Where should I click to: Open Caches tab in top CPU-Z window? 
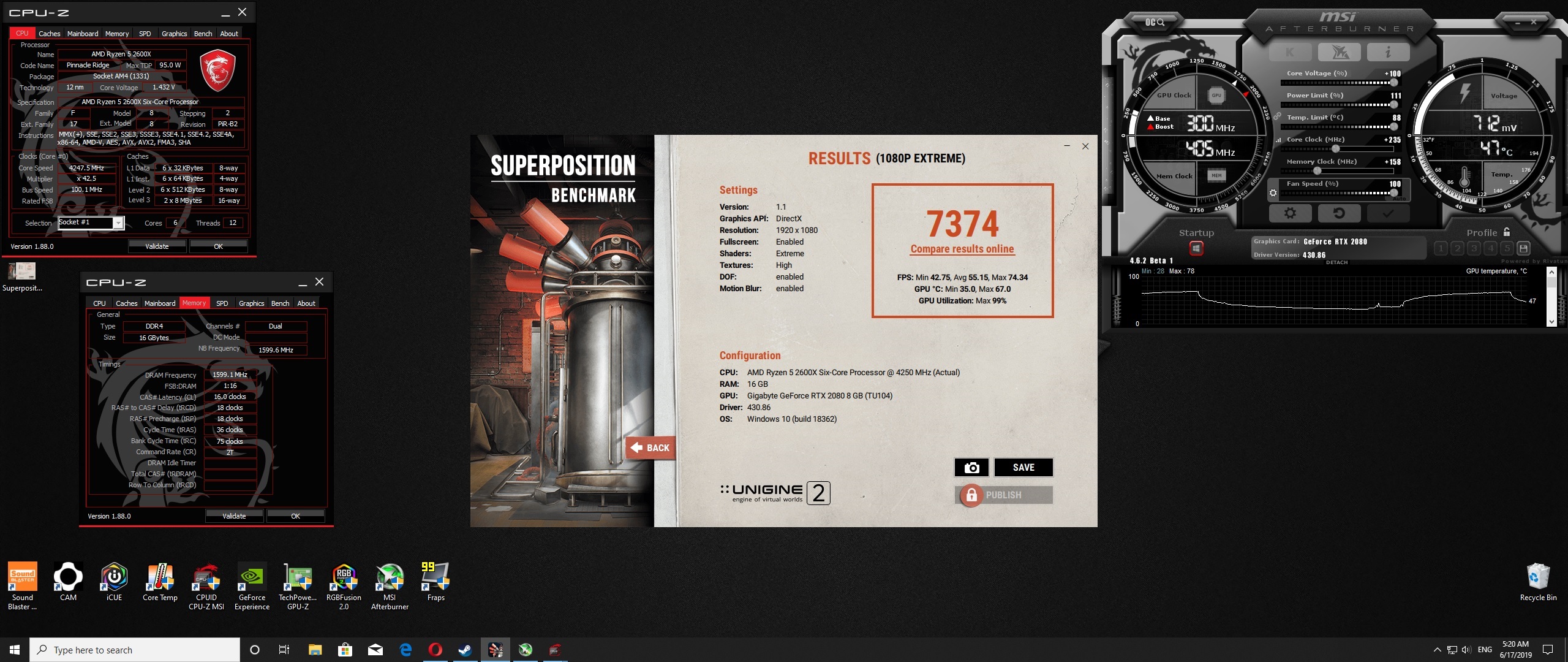point(50,34)
